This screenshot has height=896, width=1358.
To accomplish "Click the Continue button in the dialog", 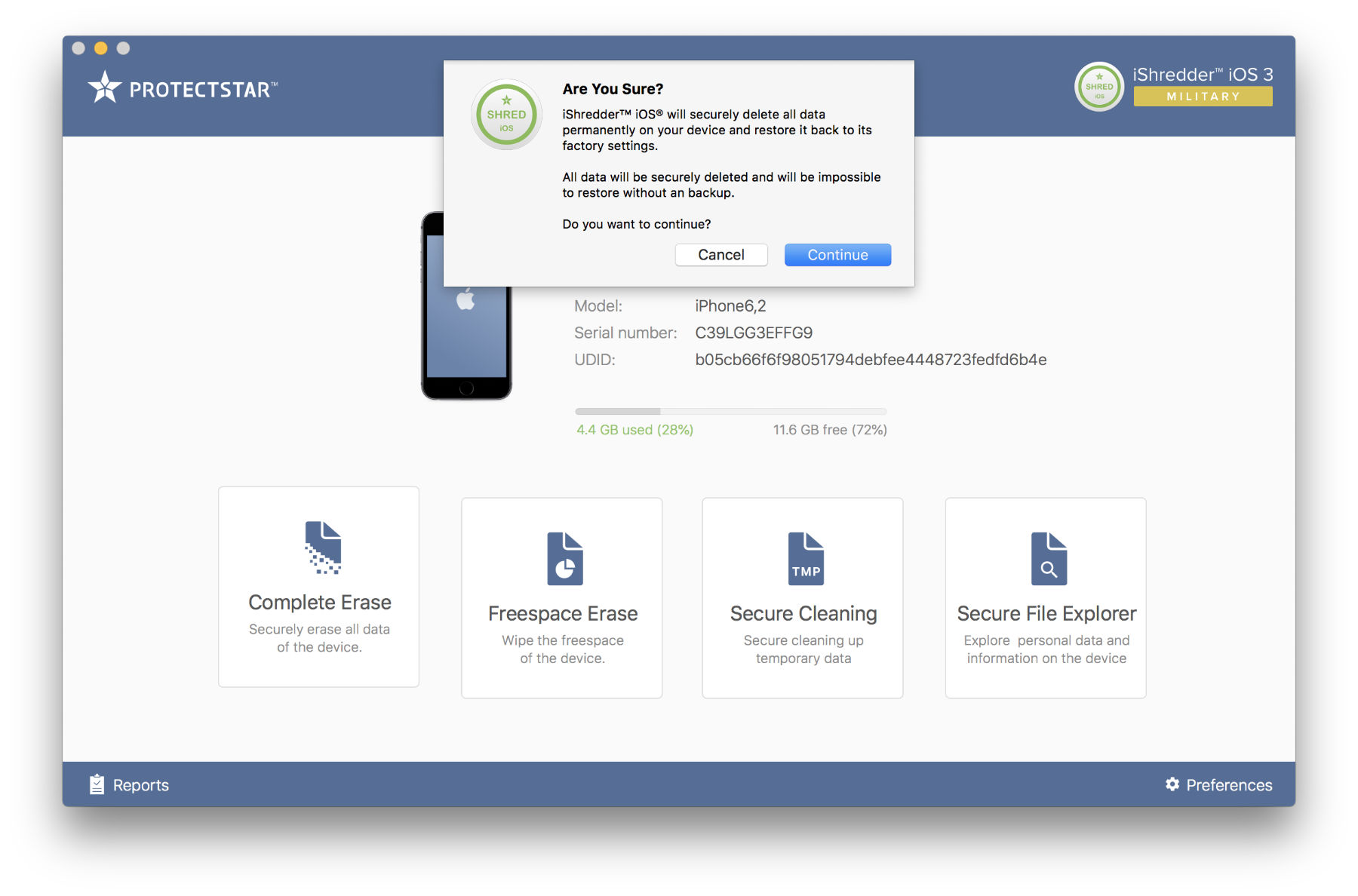I will tap(837, 255).
